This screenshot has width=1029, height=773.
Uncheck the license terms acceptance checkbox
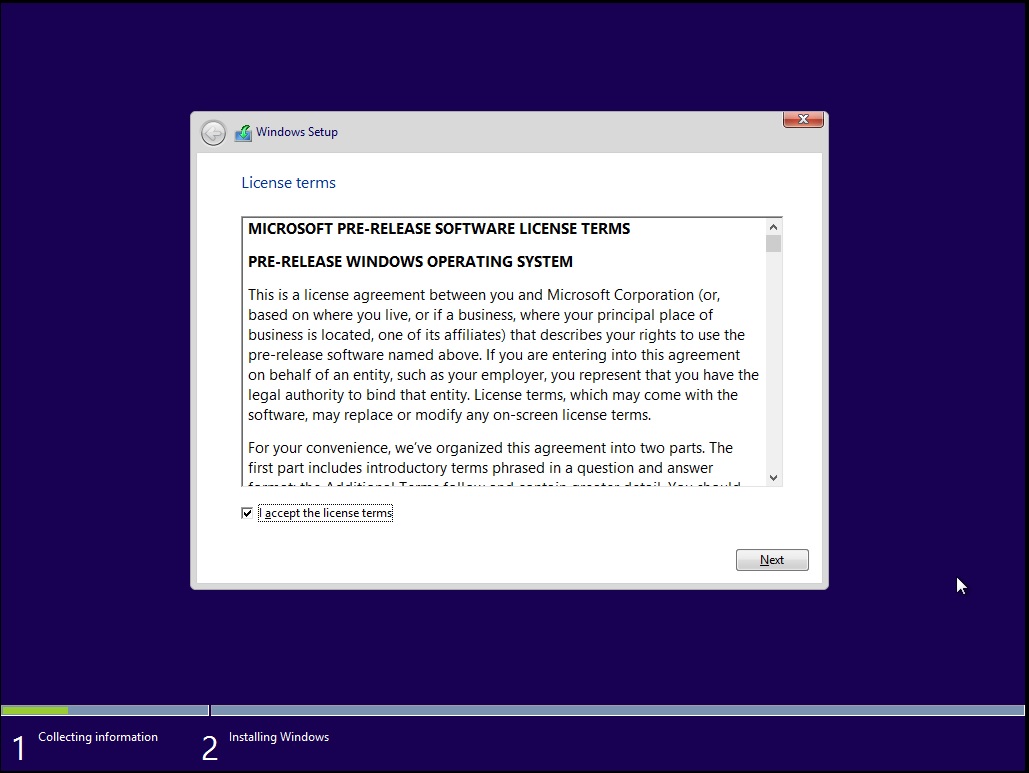click(247, 513)
